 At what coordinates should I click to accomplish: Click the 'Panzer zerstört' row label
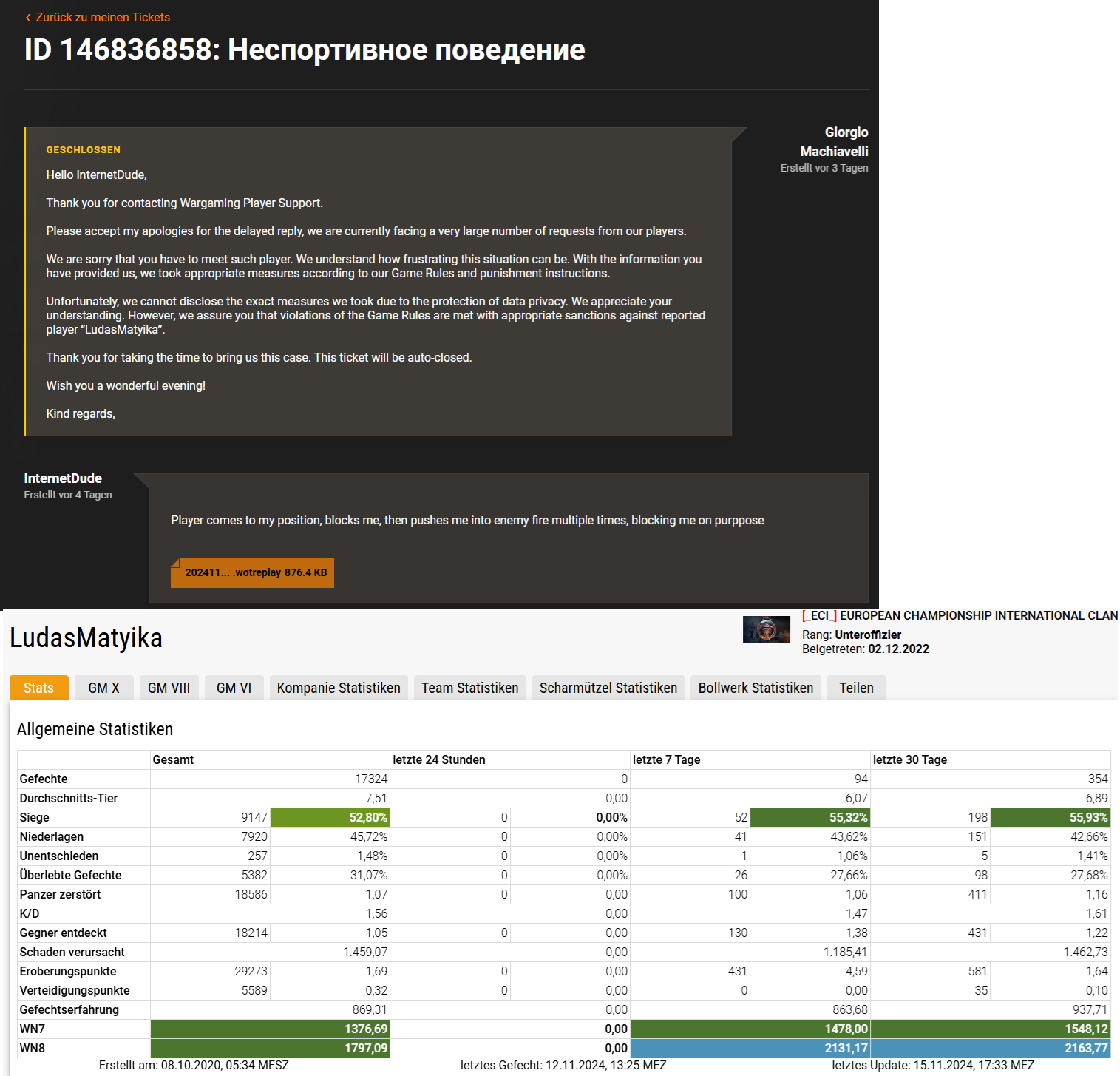coord(60,894)
